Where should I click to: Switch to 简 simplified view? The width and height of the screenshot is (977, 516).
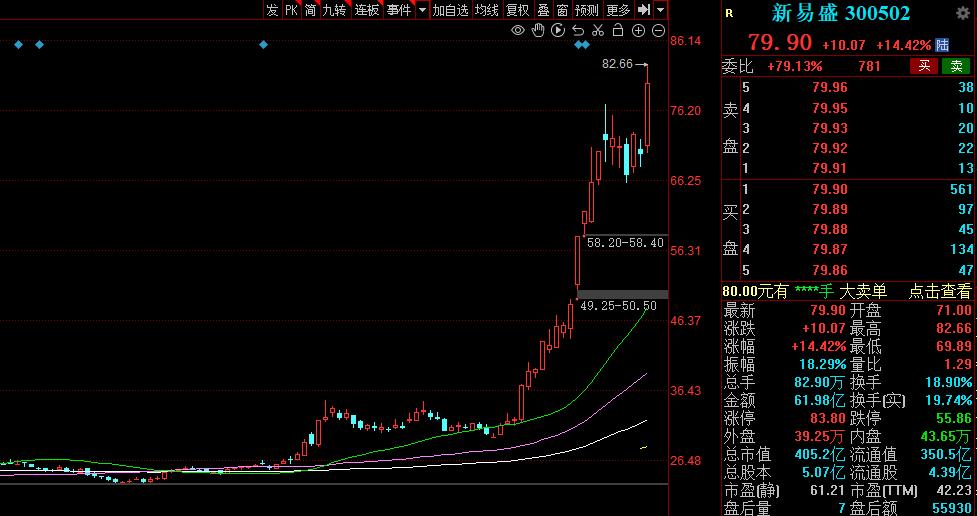pyautogui.click(x=310, y=9)
